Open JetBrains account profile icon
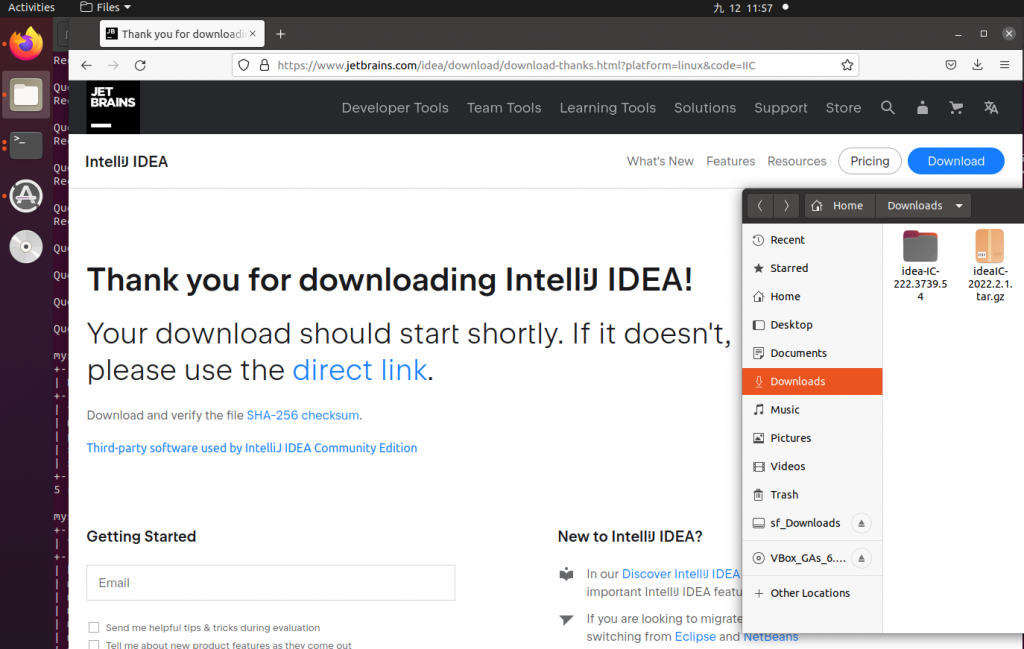 tap(922, 108)
